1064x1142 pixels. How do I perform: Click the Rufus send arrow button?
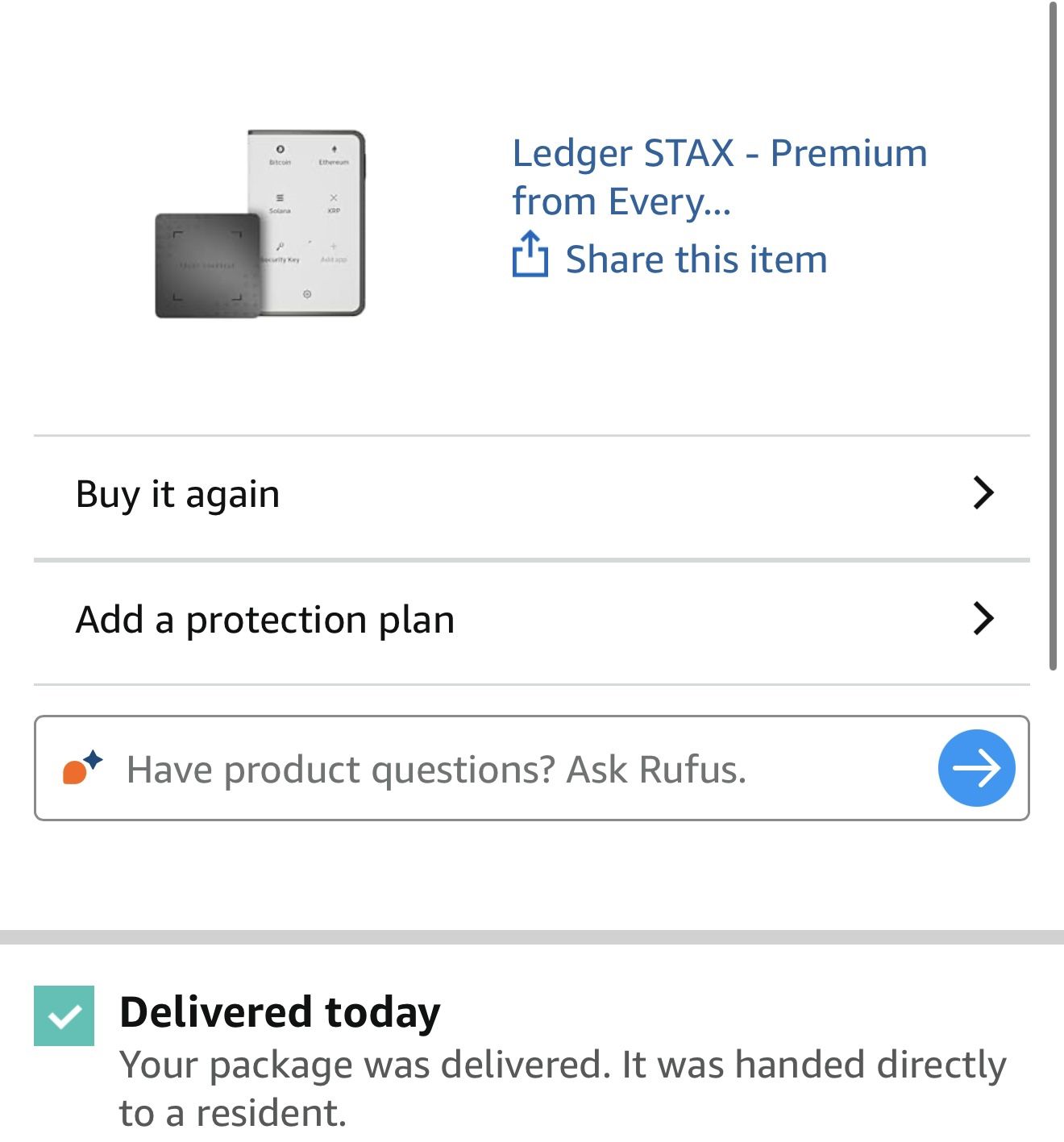[x=975, y=768]
